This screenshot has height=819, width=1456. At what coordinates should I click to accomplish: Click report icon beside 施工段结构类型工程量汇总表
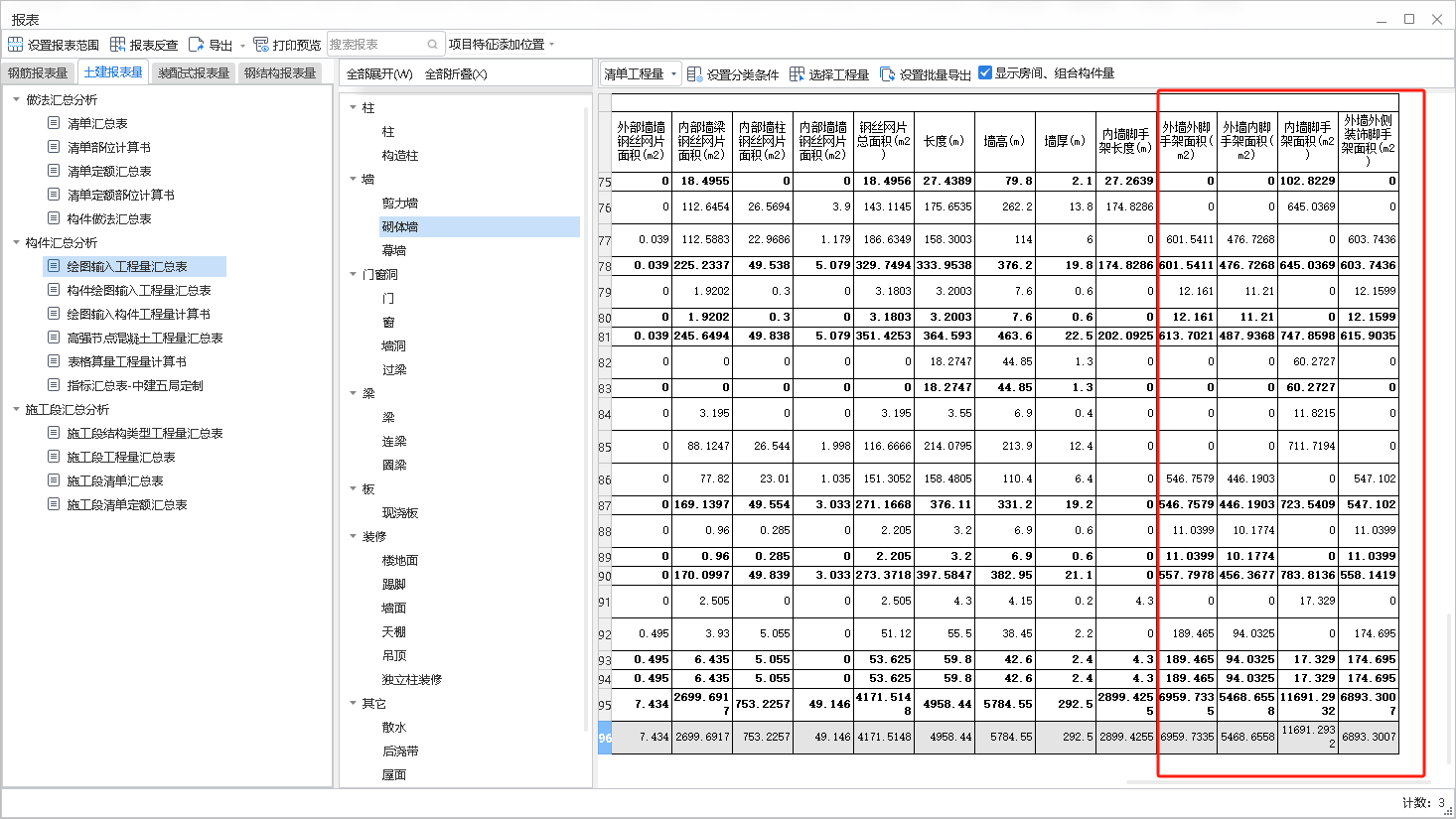(54, 433)
